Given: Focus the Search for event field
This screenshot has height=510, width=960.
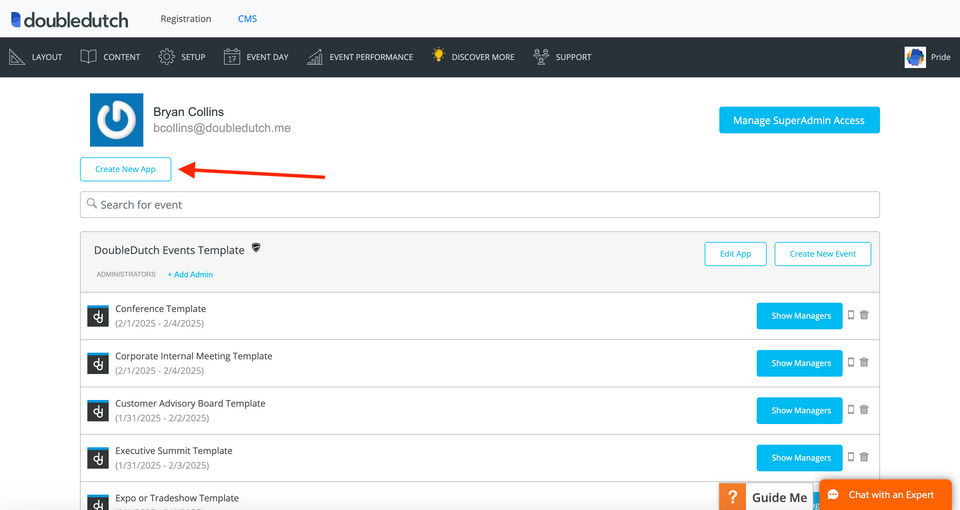Looking at the screenshot, I should (480, 204).
